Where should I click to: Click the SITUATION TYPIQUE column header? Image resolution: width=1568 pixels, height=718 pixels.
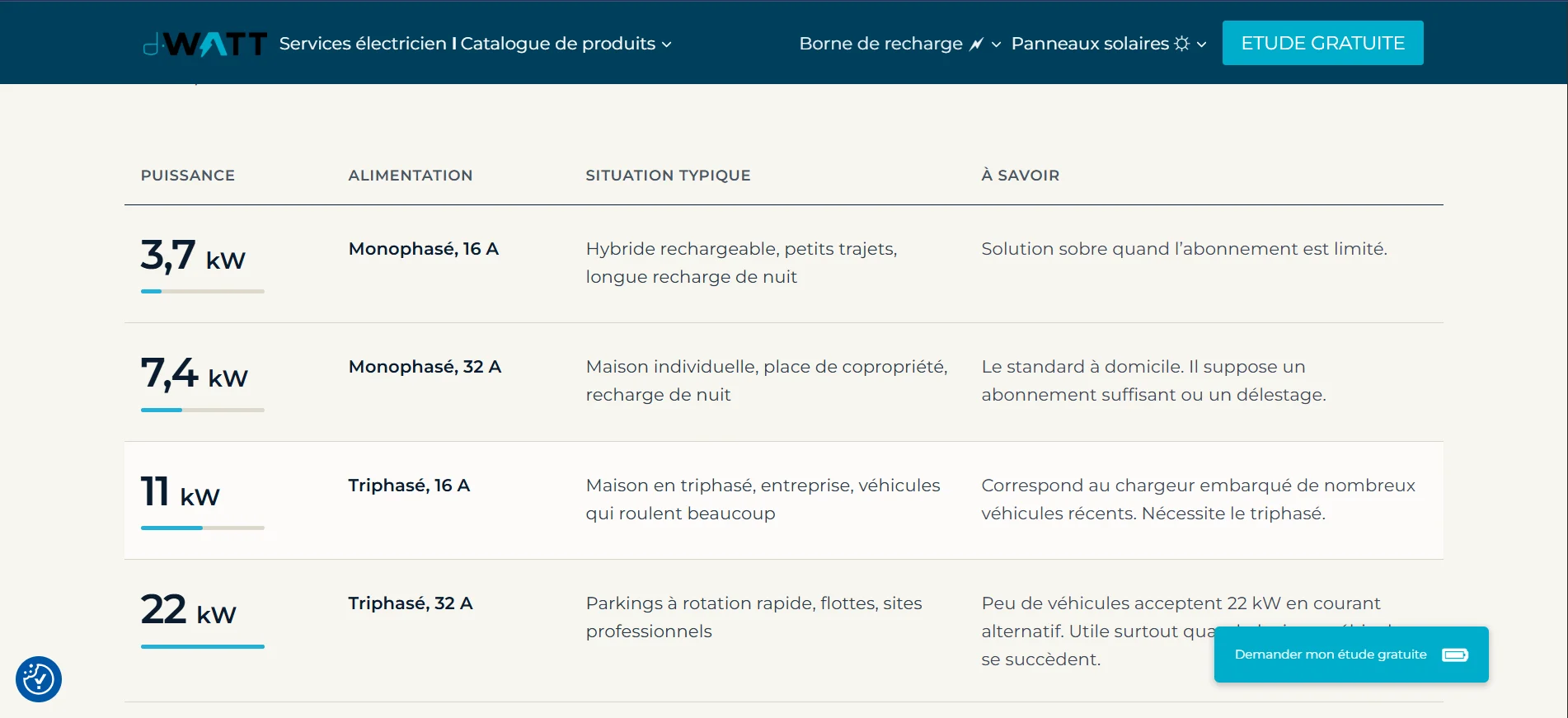point(669,176)
